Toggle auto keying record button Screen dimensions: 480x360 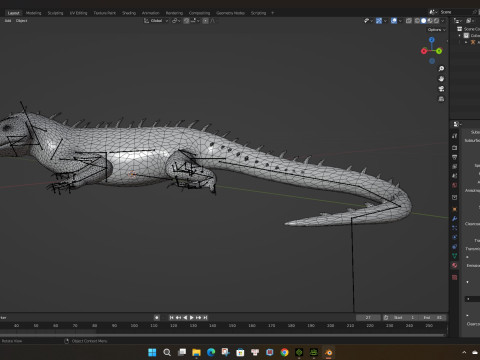coord(157,317)
